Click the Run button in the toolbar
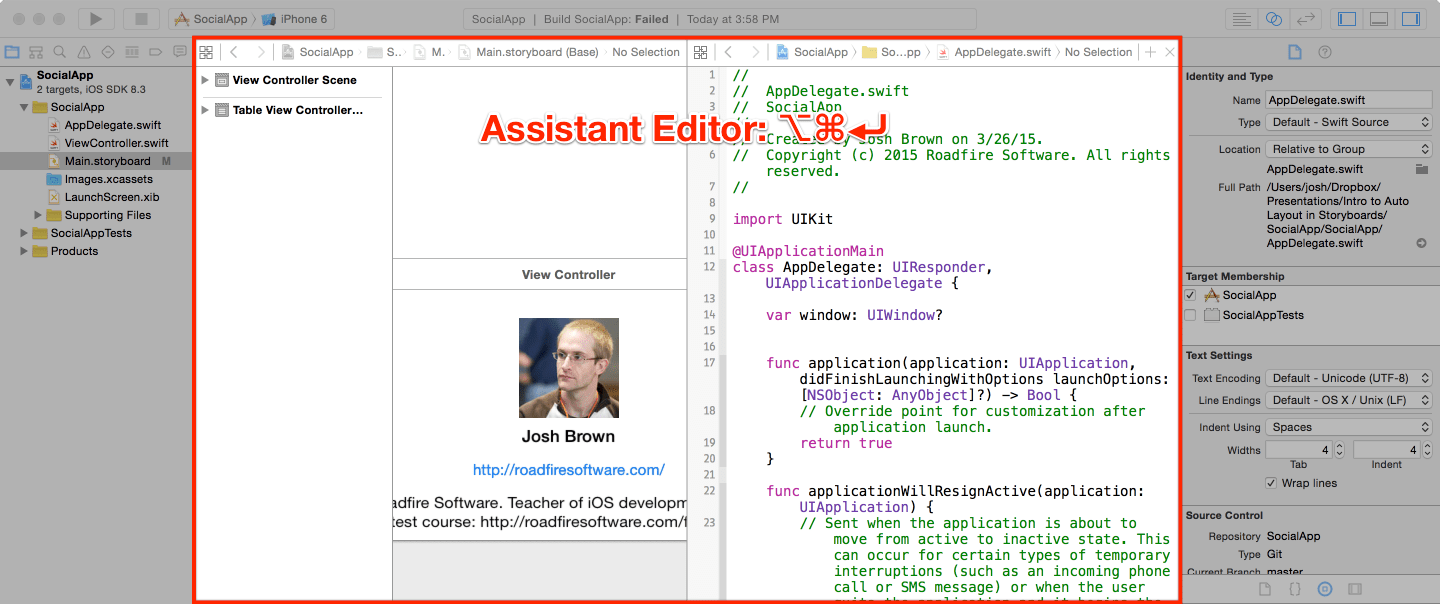Screen dimensions: 1440x604 coord(94,18)
